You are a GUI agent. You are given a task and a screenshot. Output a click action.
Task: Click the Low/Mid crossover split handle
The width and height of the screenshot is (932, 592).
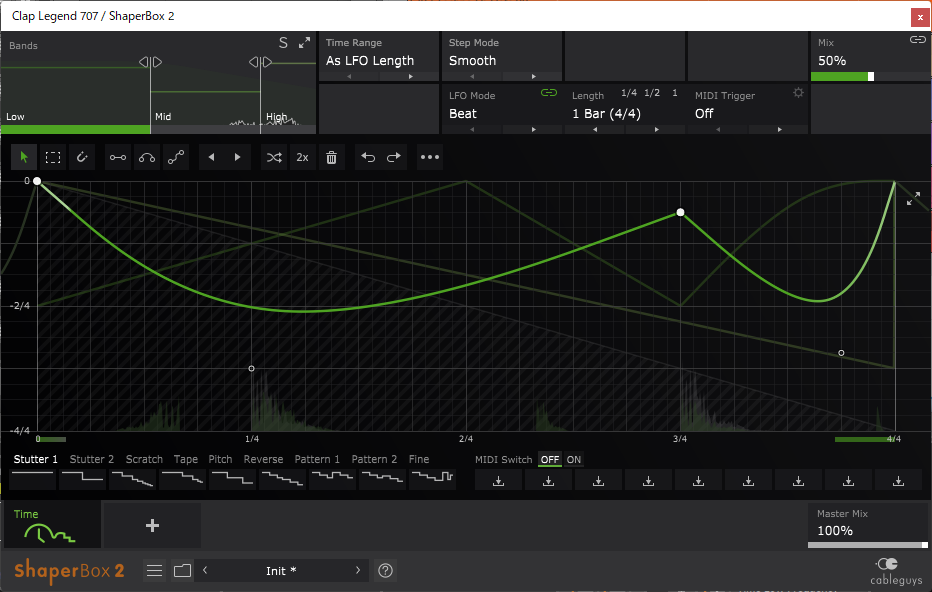pyautogui.click(x=150, y=62)
